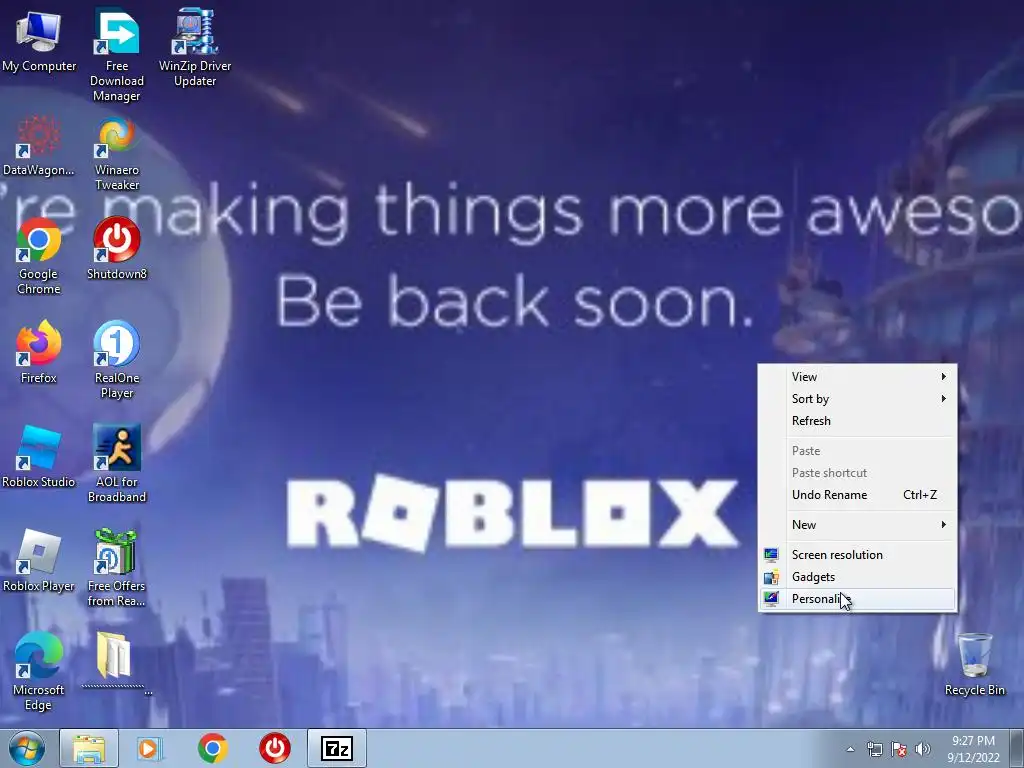Open the network tray icon
The height and width of the screenshot is (768, 1024).
click(874, 749)
